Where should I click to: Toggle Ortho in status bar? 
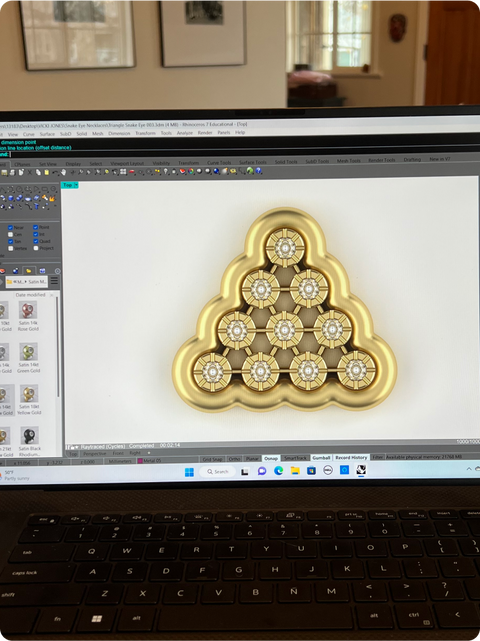234,459
